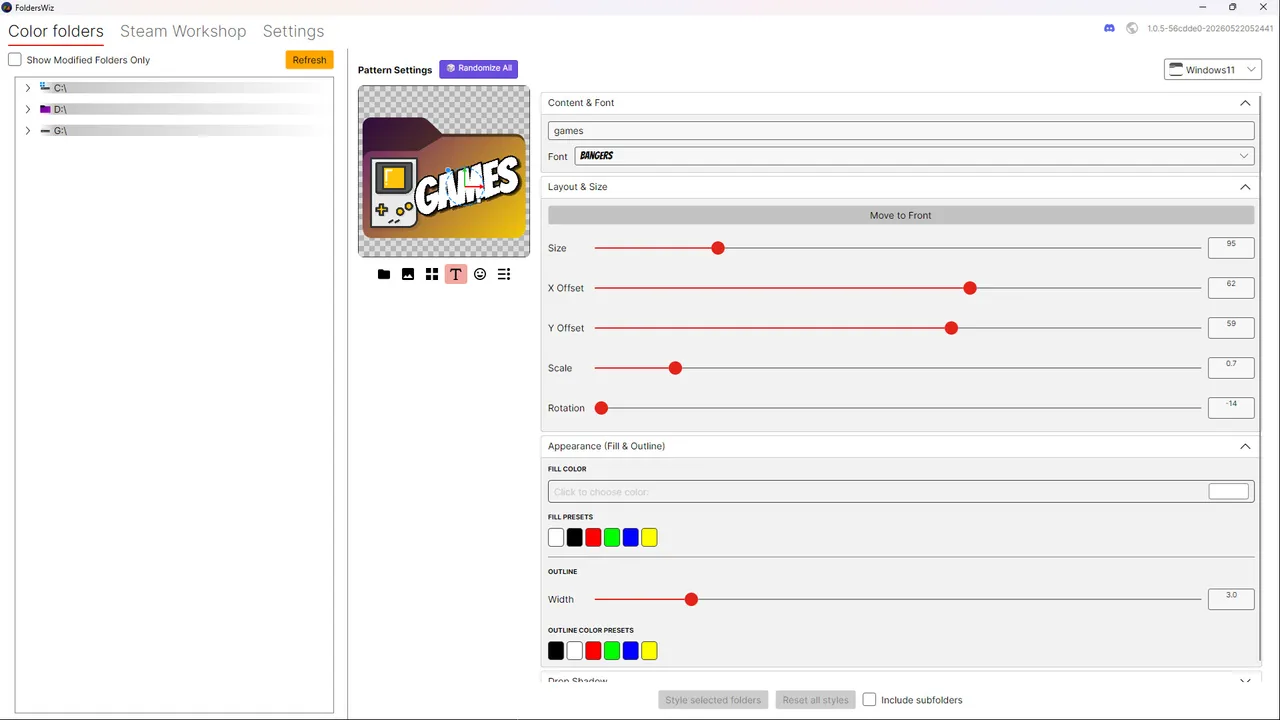Click the version number text 1.0.5
This screenshot has height=720, width=1280.
click(x=1210, y=28)
